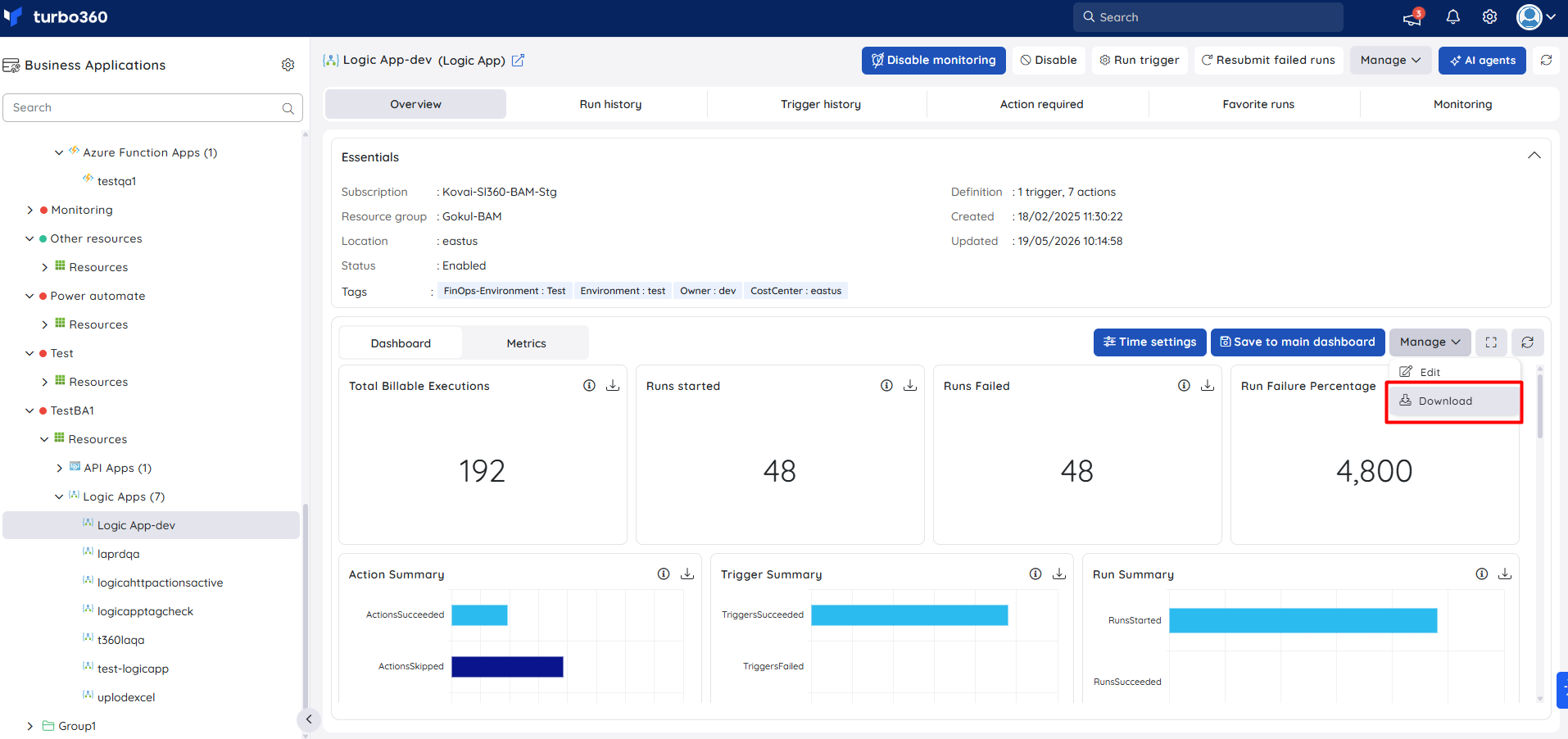Click the Disable button
The width and height of the screenshot is (1568, 739).
click(1049, 61)
